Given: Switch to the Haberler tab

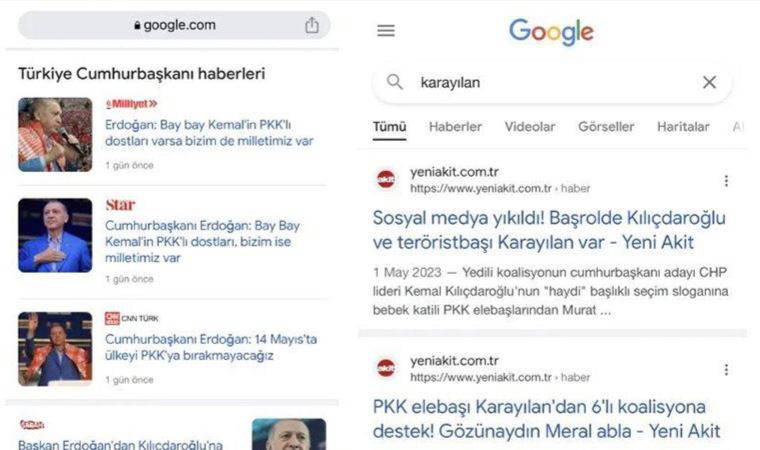Looking at the screenshot, I should pos(455,127).
